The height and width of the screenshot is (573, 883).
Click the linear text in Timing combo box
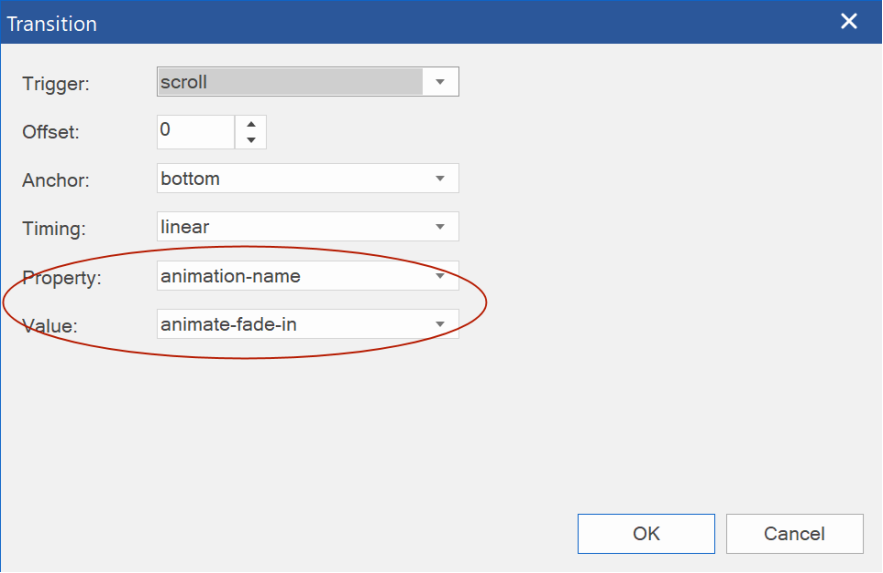185,227
